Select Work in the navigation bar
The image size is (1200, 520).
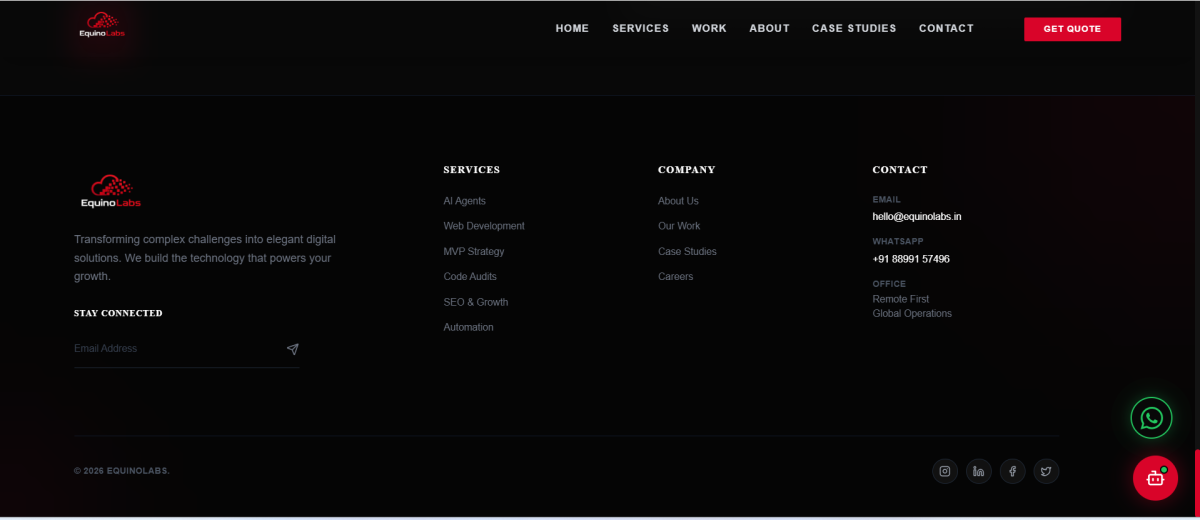point(709,29)
